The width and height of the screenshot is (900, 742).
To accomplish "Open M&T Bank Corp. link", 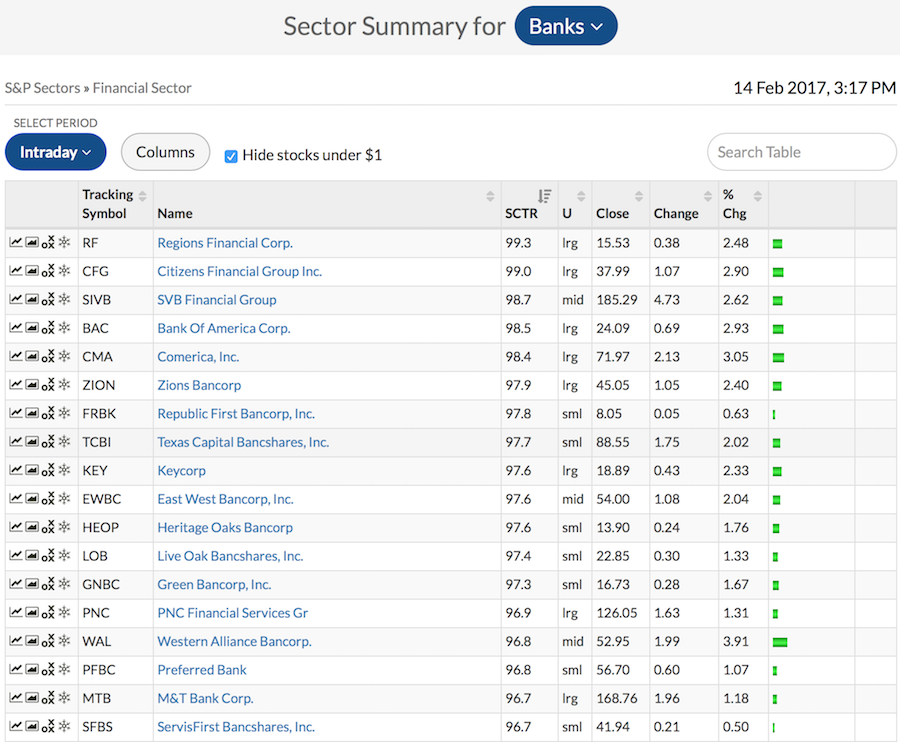I will [205, 698].
